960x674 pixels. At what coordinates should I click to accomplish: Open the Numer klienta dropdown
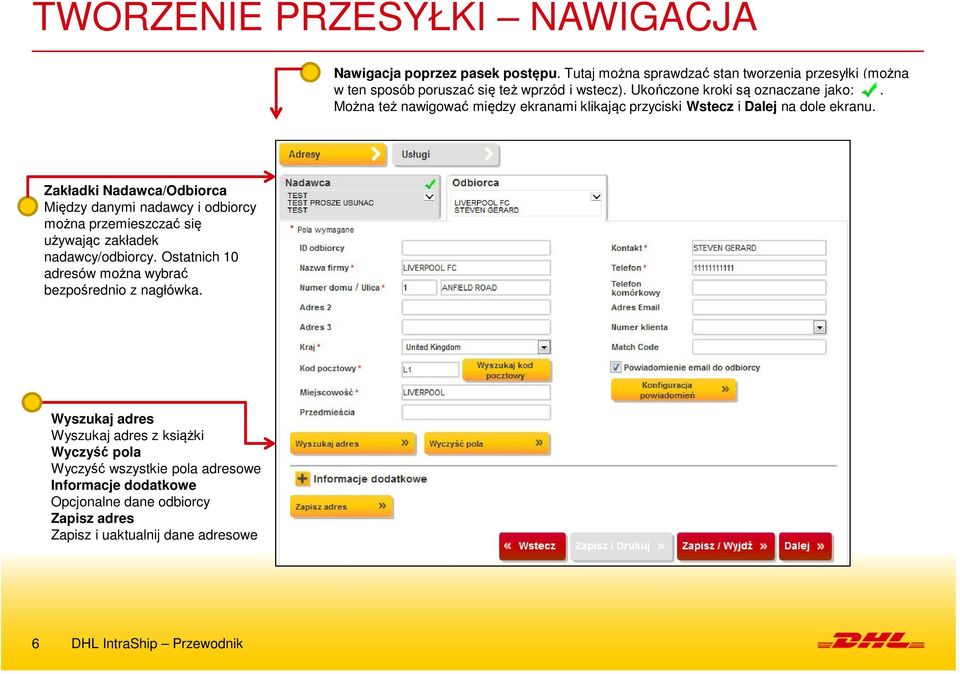(819, 328)
